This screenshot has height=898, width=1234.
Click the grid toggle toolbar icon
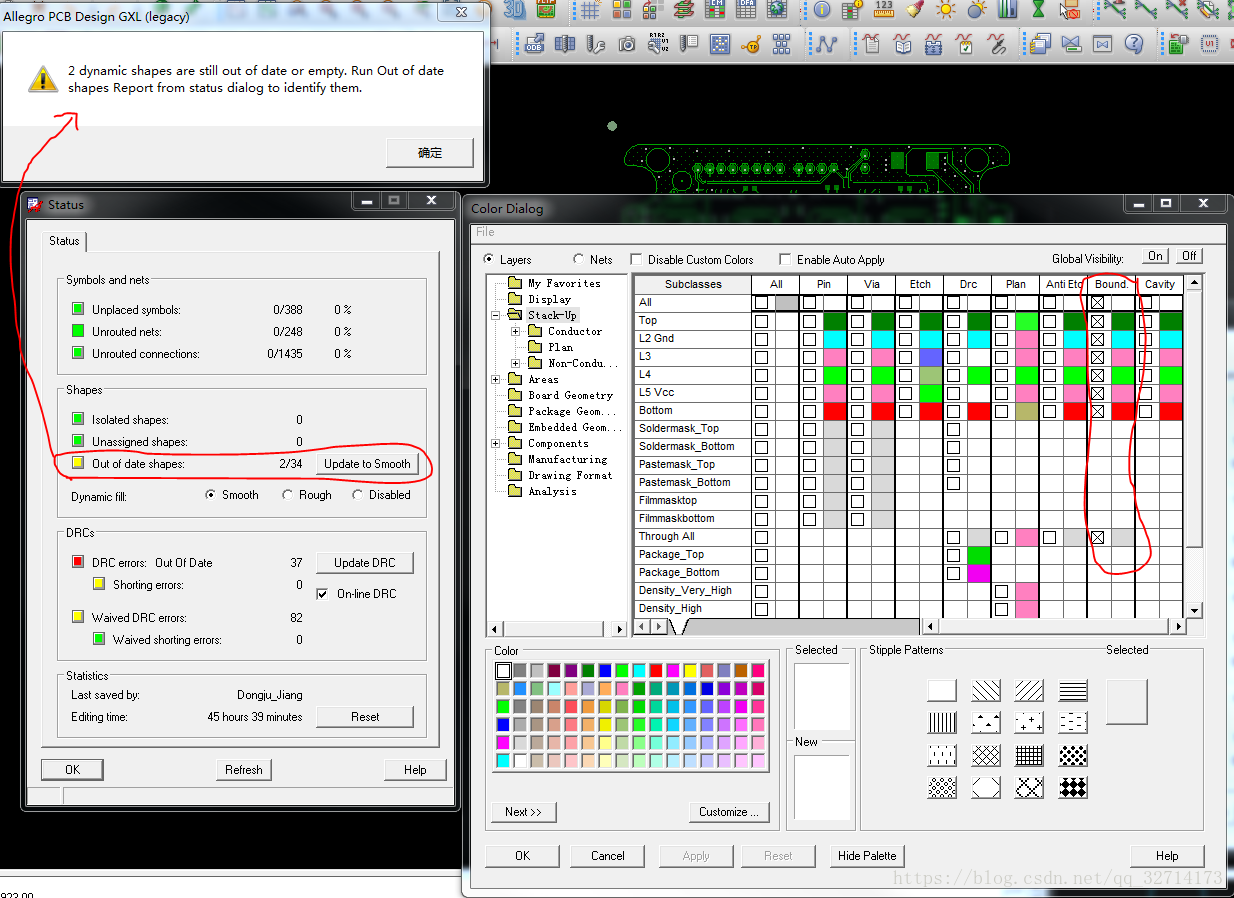pos(590,10)
